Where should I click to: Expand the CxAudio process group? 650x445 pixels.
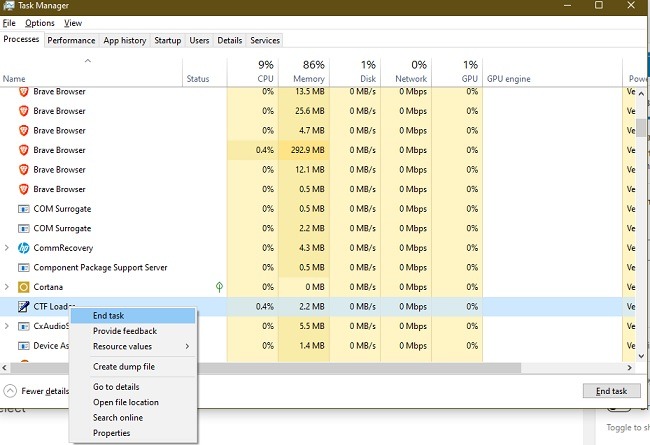click(x=7, y=326)
